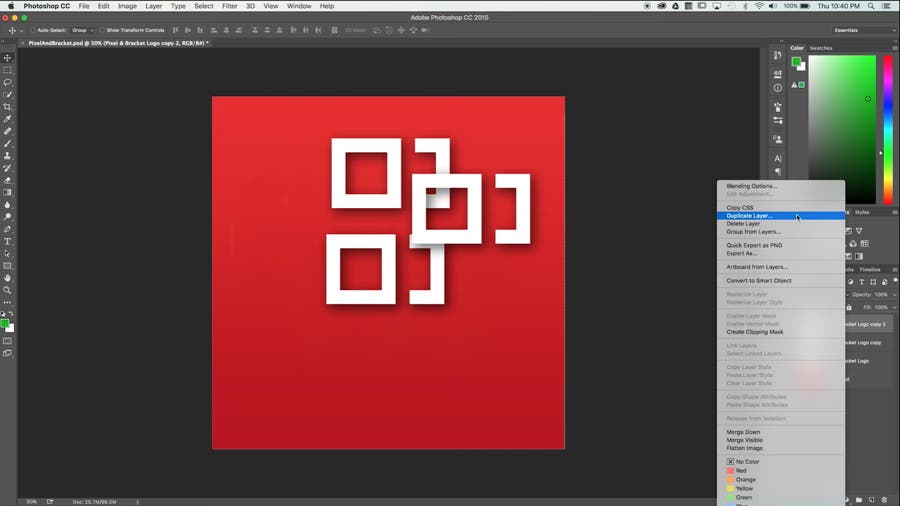The width and height of the screenshot is (900, 506).
Task: Select the Eraser tool
Action: pos(7,180)
